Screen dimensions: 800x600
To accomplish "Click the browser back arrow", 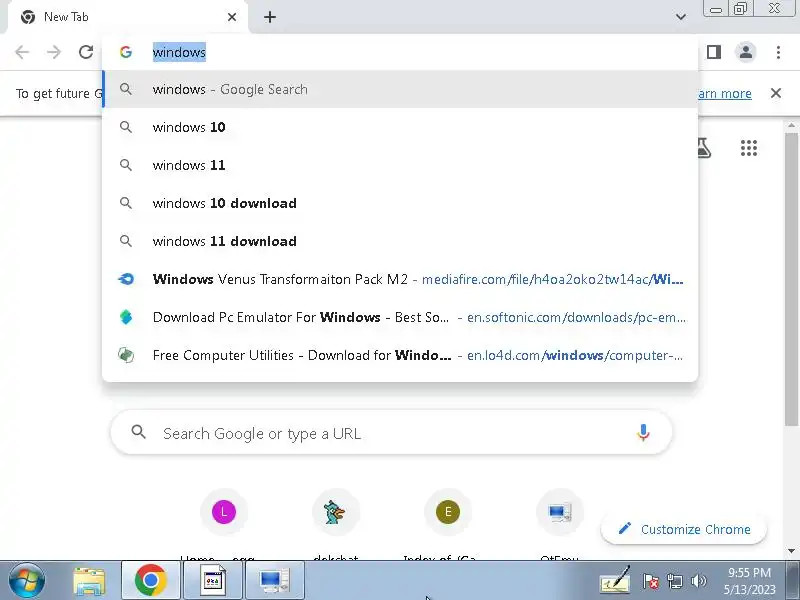I will pos(22,52).
